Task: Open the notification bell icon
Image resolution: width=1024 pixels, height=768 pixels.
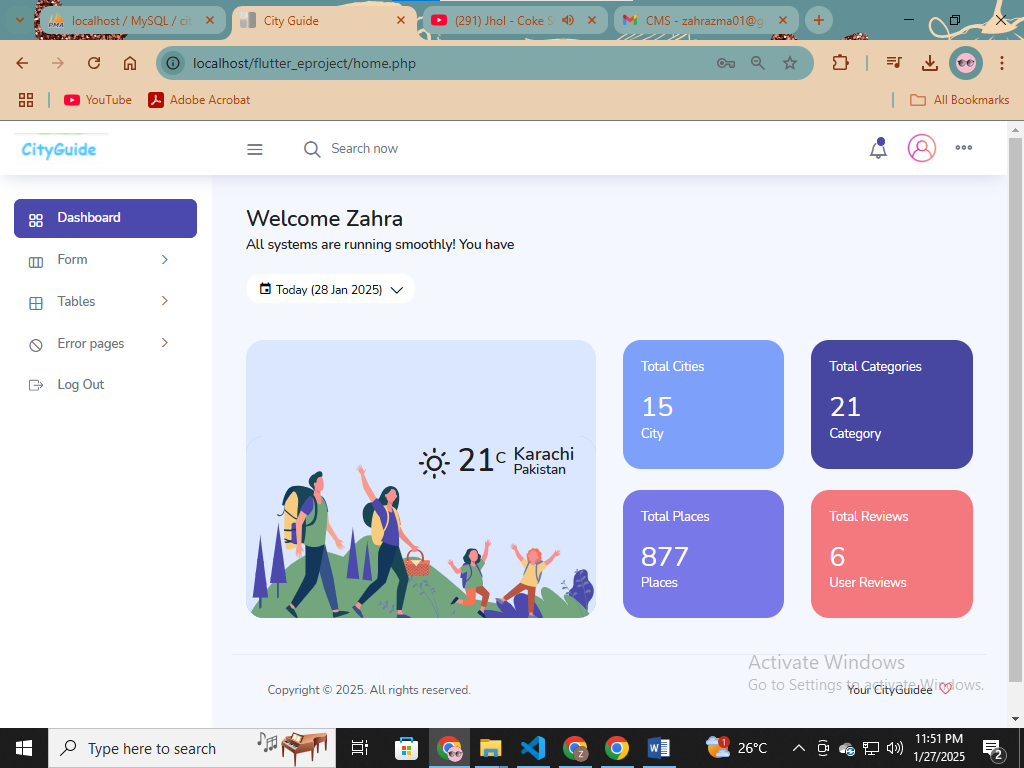Action: click(x=878, y=149)
